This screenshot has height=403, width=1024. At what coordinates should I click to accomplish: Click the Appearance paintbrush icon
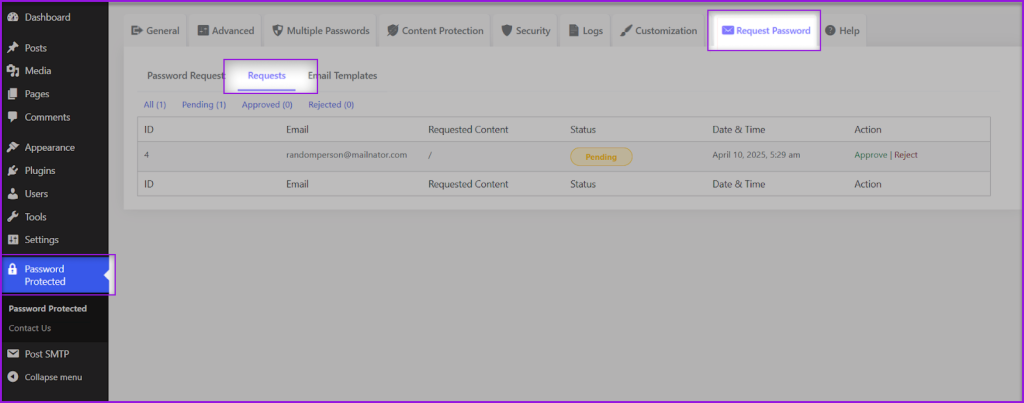[x=12, y=147]
